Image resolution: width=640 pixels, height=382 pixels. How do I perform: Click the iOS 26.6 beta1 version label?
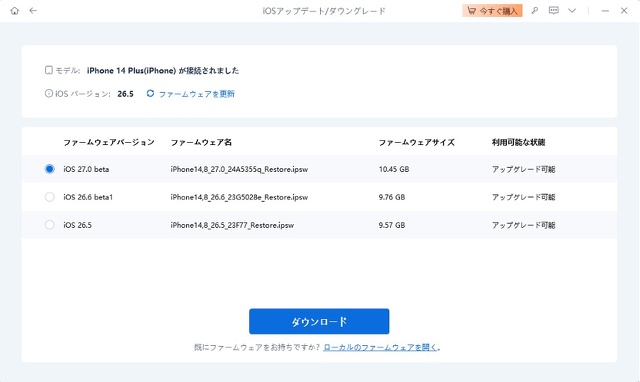[88, 197]
